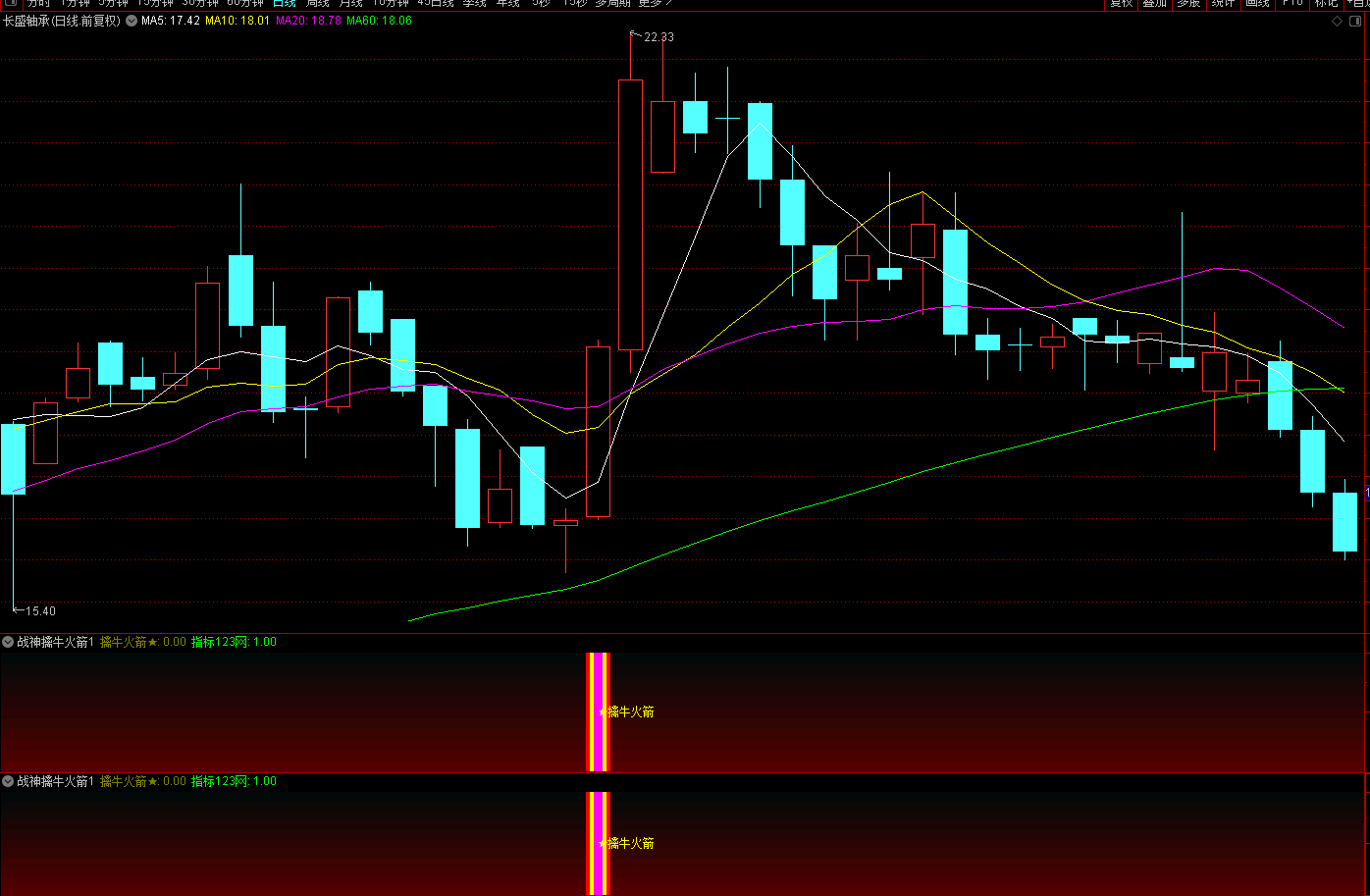Click first panel's 战神擒牛火箭1 indicator name
This screenshot has width=1370, height=896.
coord(56,642)
